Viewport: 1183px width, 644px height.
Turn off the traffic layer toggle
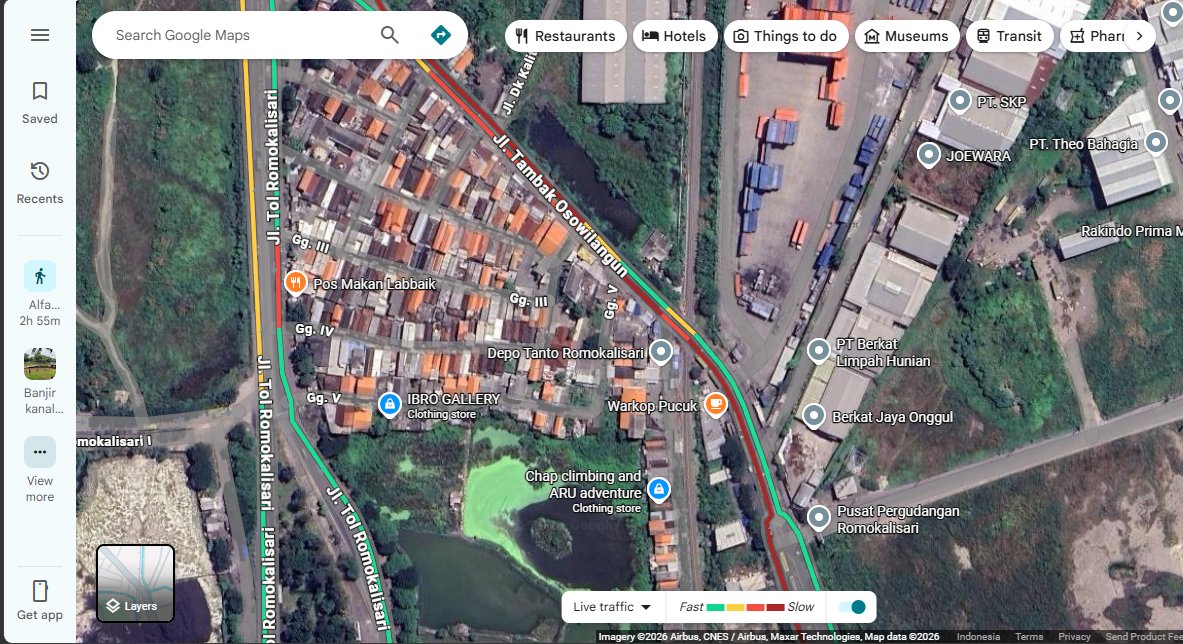point(853,607)
